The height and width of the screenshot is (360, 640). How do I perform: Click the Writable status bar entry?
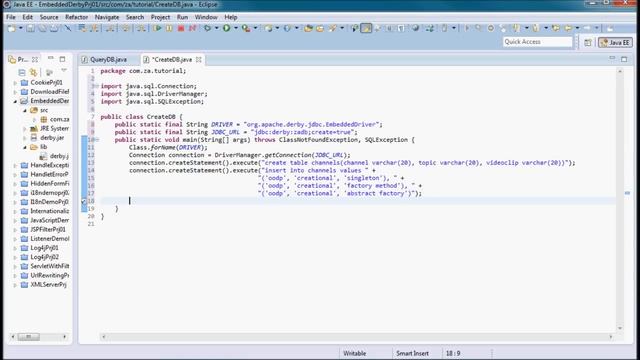[354, 353]
